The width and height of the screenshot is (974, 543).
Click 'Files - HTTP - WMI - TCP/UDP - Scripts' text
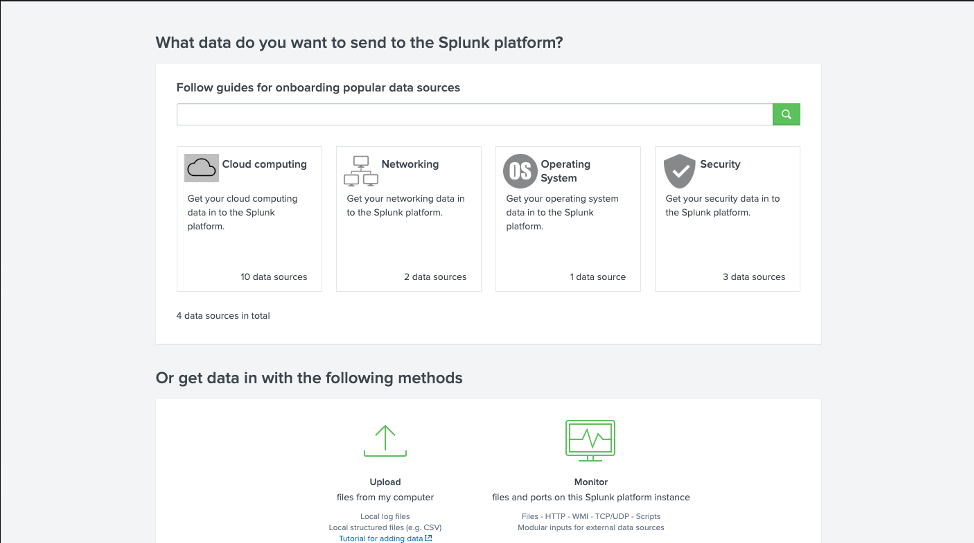click(591, 516)
